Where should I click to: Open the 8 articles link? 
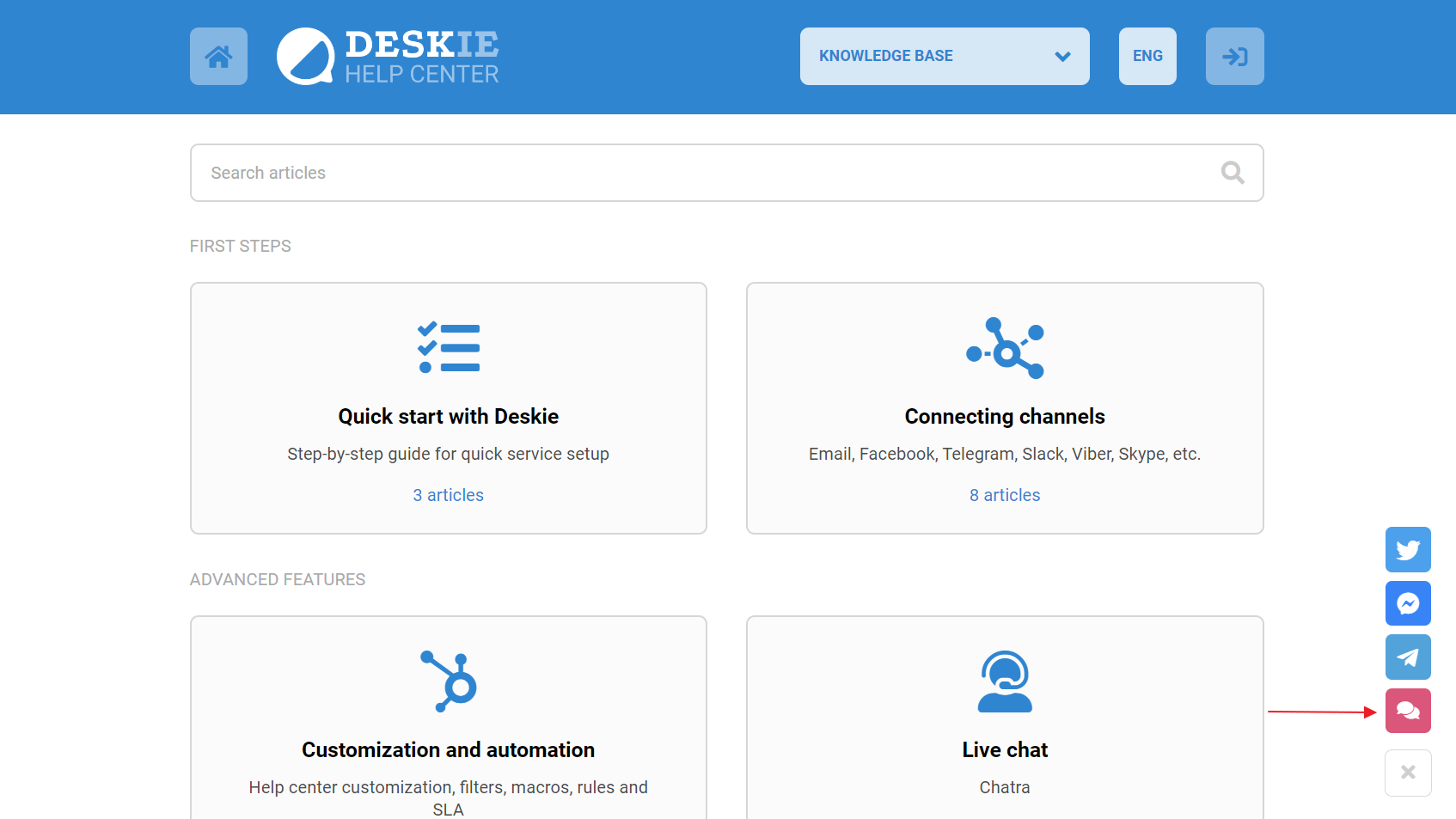click(x=1005, y=495)
